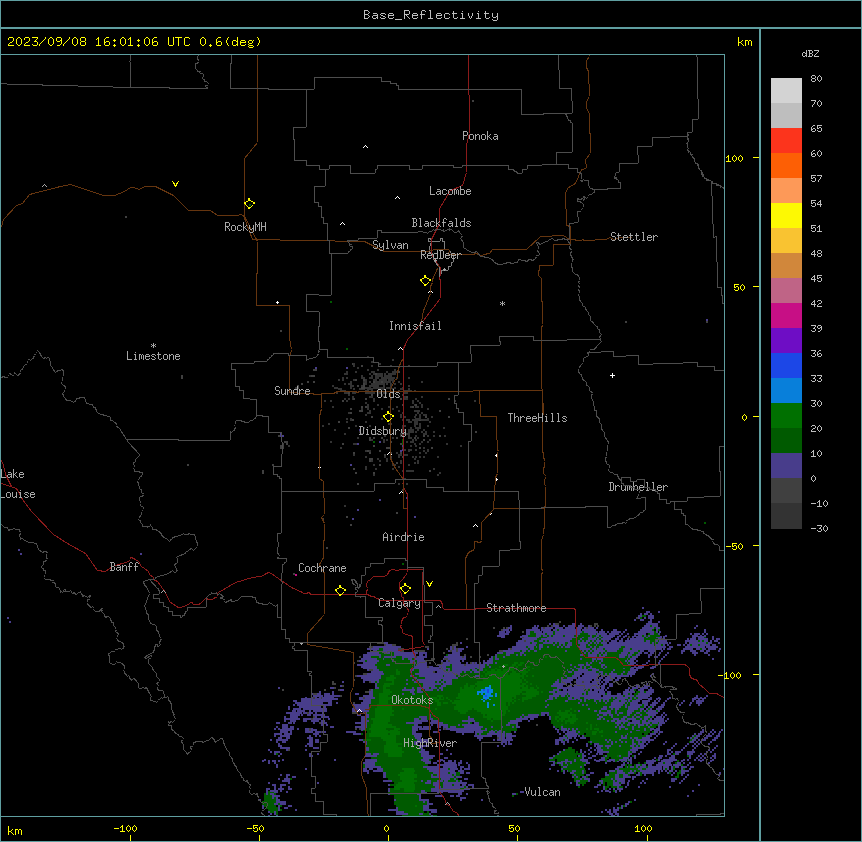Click the Sylvan label

click(390, 245)
